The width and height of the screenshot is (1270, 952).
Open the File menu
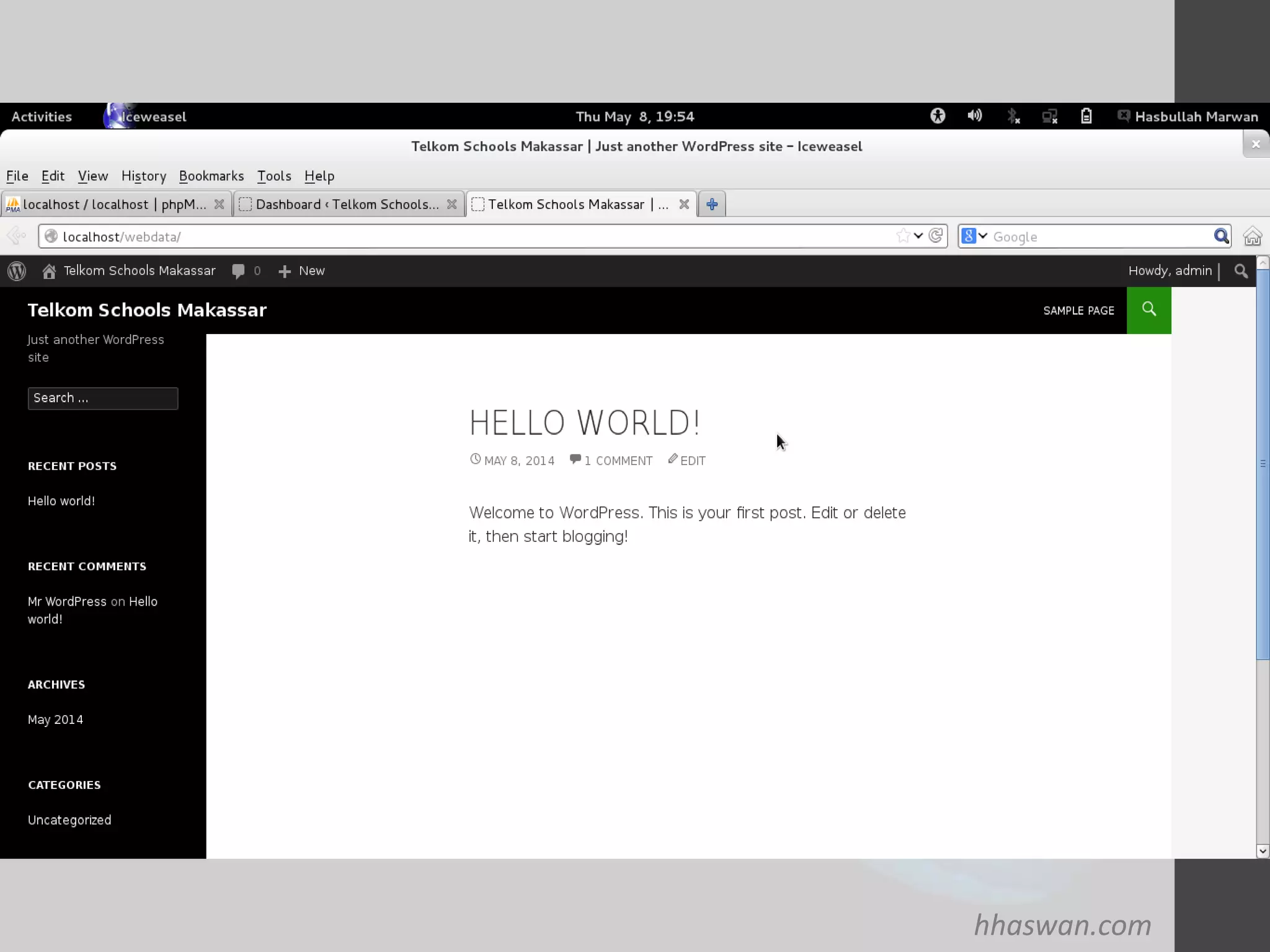[x=17, y=176]
